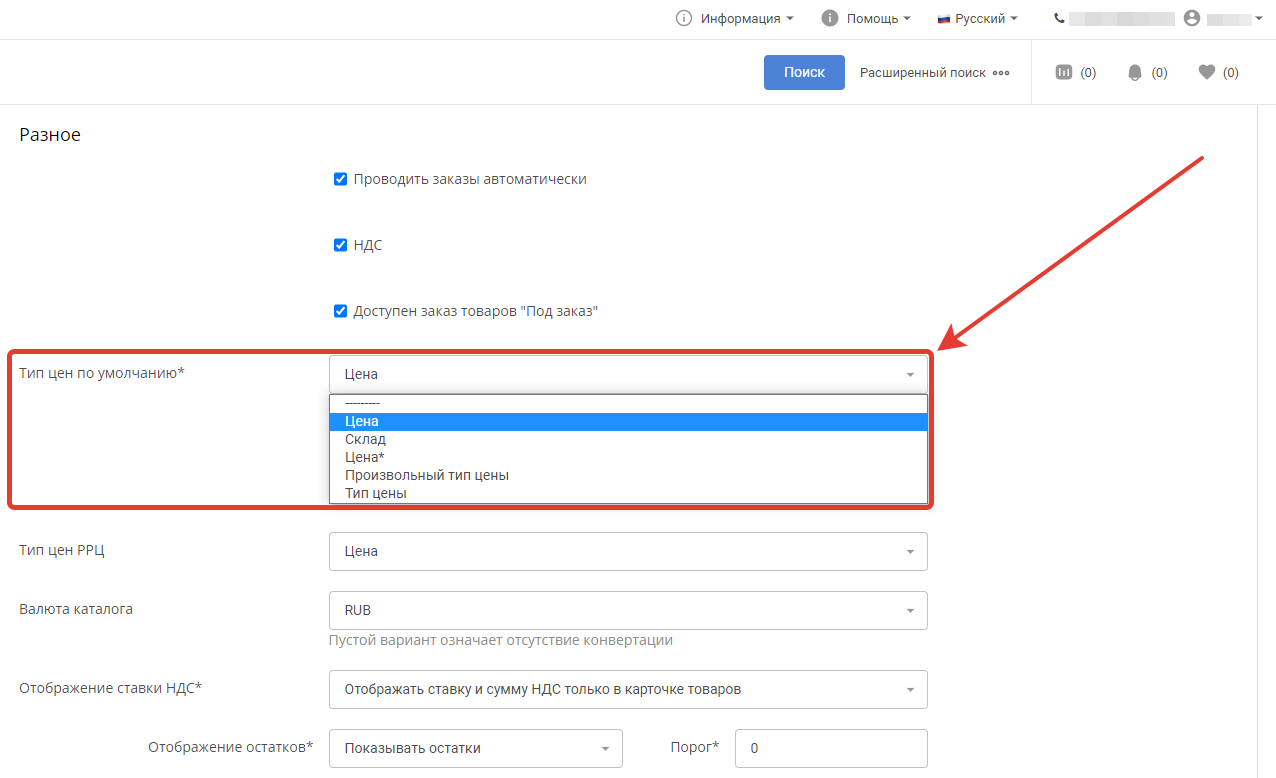Toggle the НДС checkbox
The image size is (1276, 778).
point(340,245)
